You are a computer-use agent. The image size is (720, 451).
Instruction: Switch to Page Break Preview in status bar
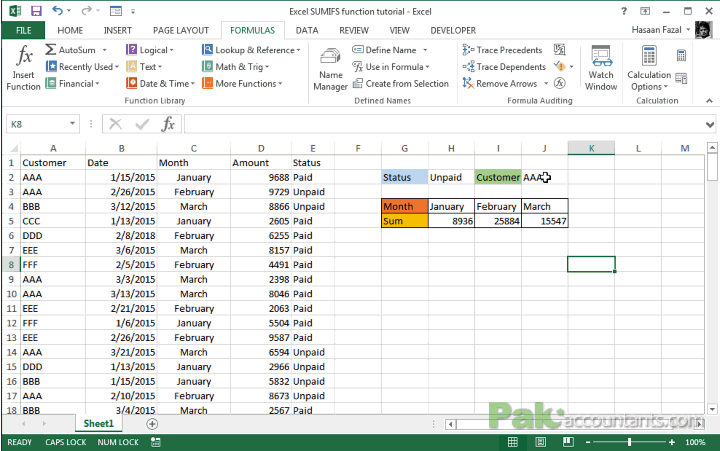(568, 442)
